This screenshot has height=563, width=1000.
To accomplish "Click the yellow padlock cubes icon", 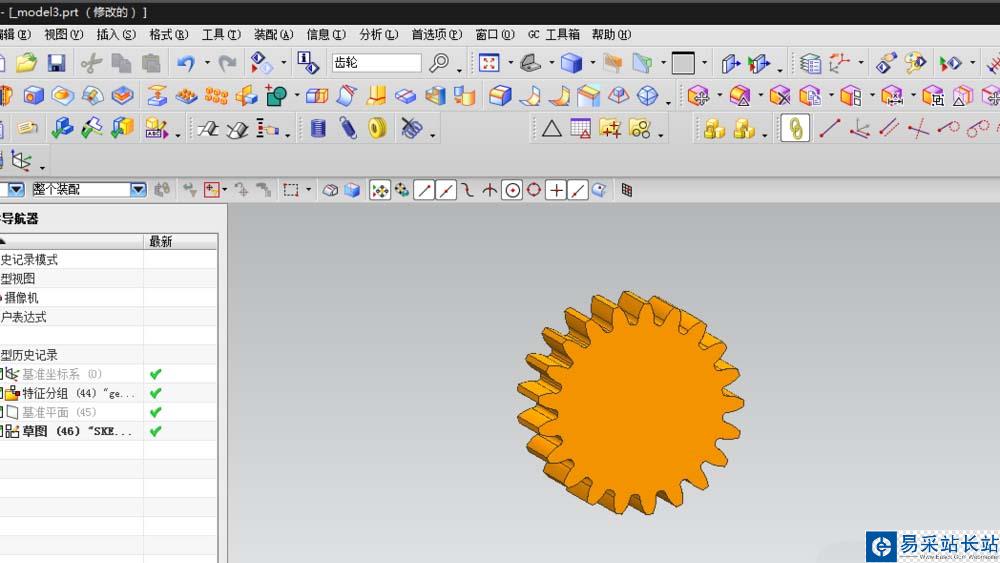I will click(x=714, y=129).
